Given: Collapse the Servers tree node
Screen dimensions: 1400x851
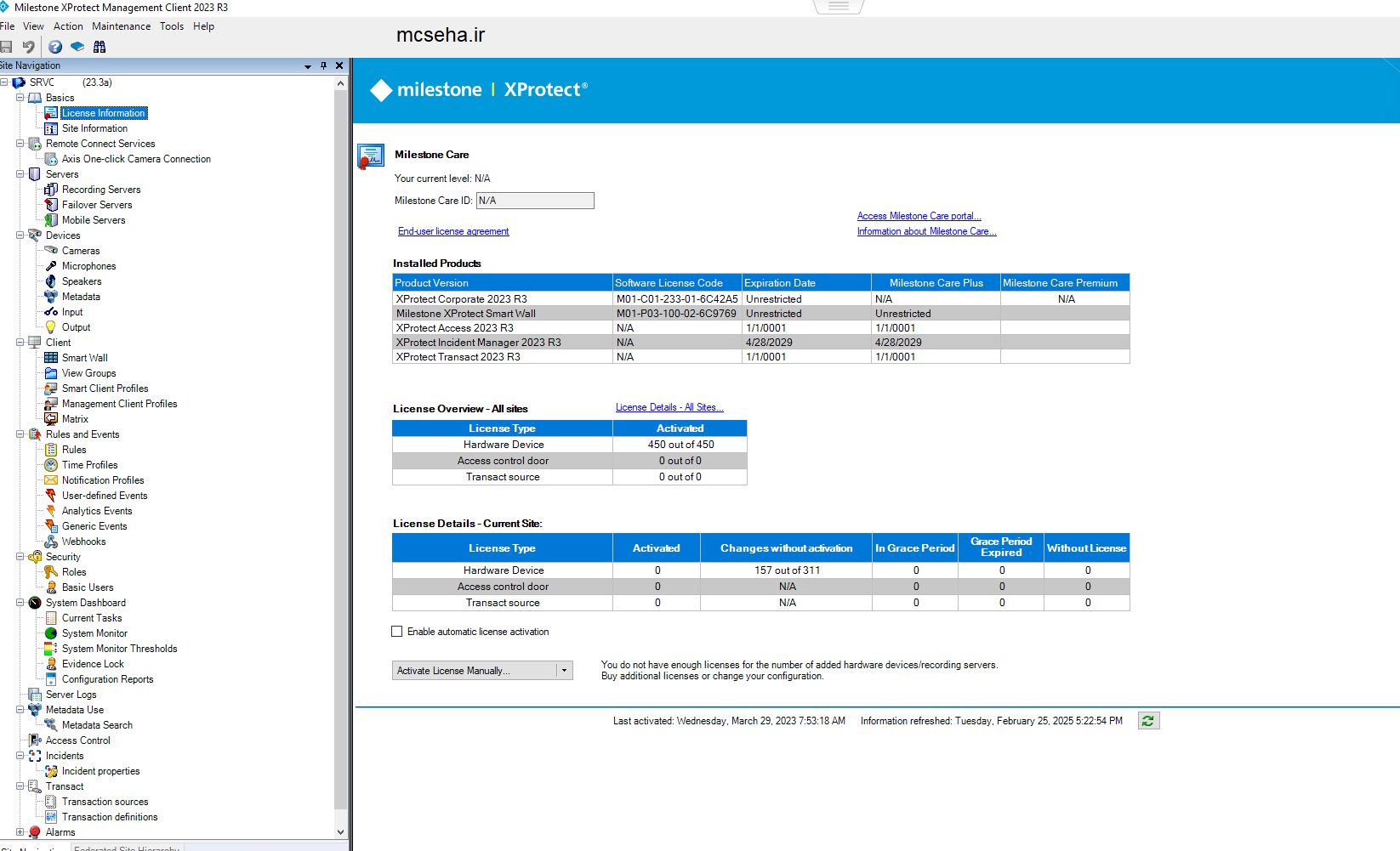Looking at the screenshot, I should tap(20, 174).
